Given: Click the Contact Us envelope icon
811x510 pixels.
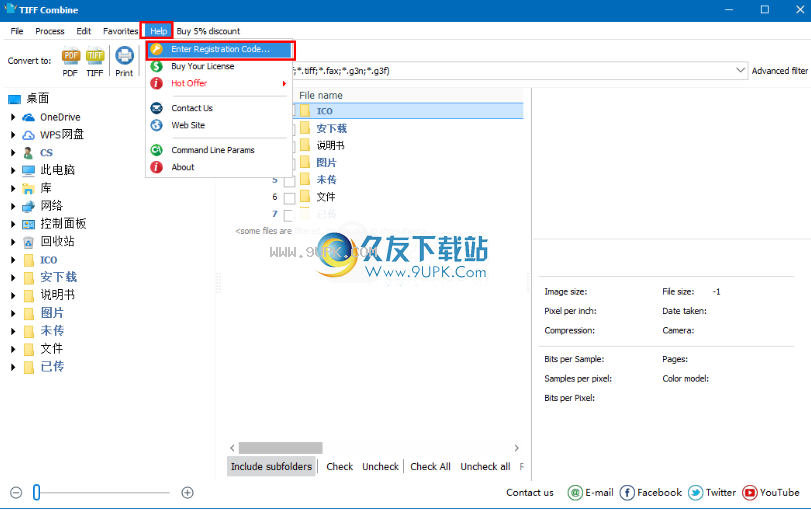Looking at the screenshot, I should 157,108.
